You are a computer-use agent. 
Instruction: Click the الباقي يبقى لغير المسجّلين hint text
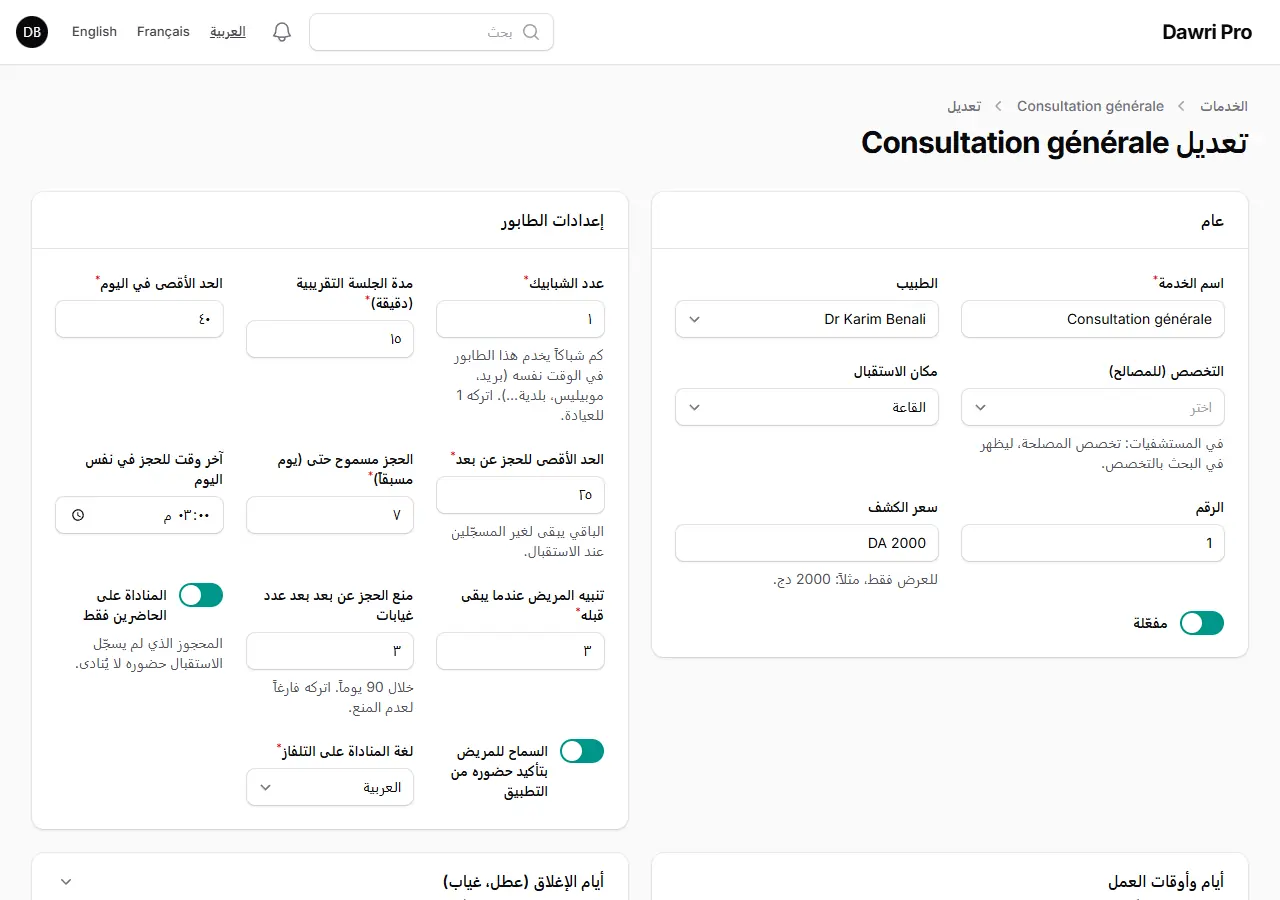(x=528, y=541)
